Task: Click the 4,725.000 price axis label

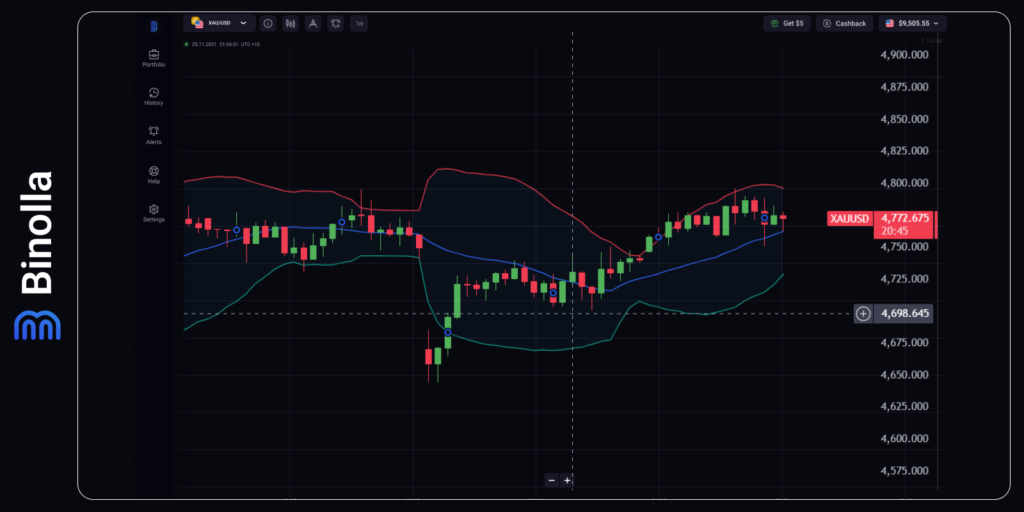Action: click(904, 279)
